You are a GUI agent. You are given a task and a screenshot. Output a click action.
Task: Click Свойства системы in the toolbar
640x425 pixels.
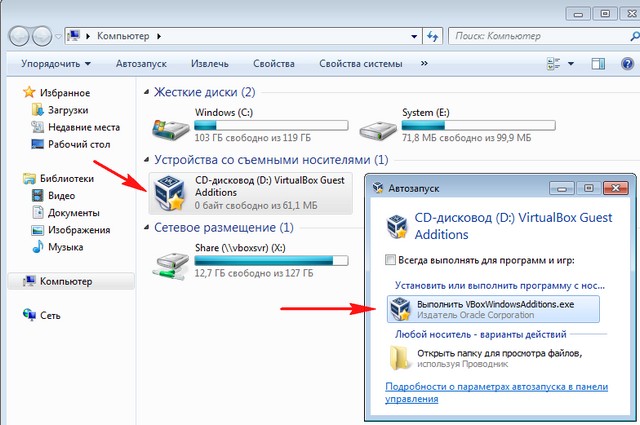click(360, 64)
